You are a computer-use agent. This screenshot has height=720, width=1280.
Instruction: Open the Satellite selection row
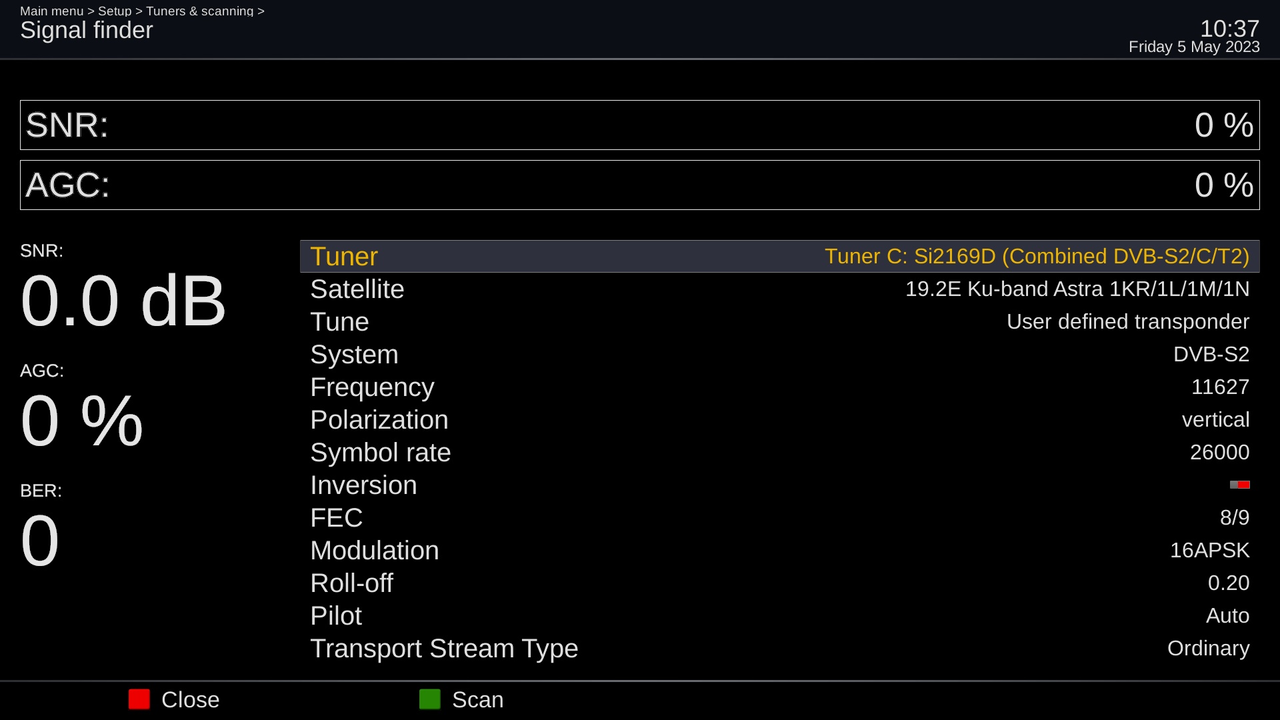pos(779,289)
